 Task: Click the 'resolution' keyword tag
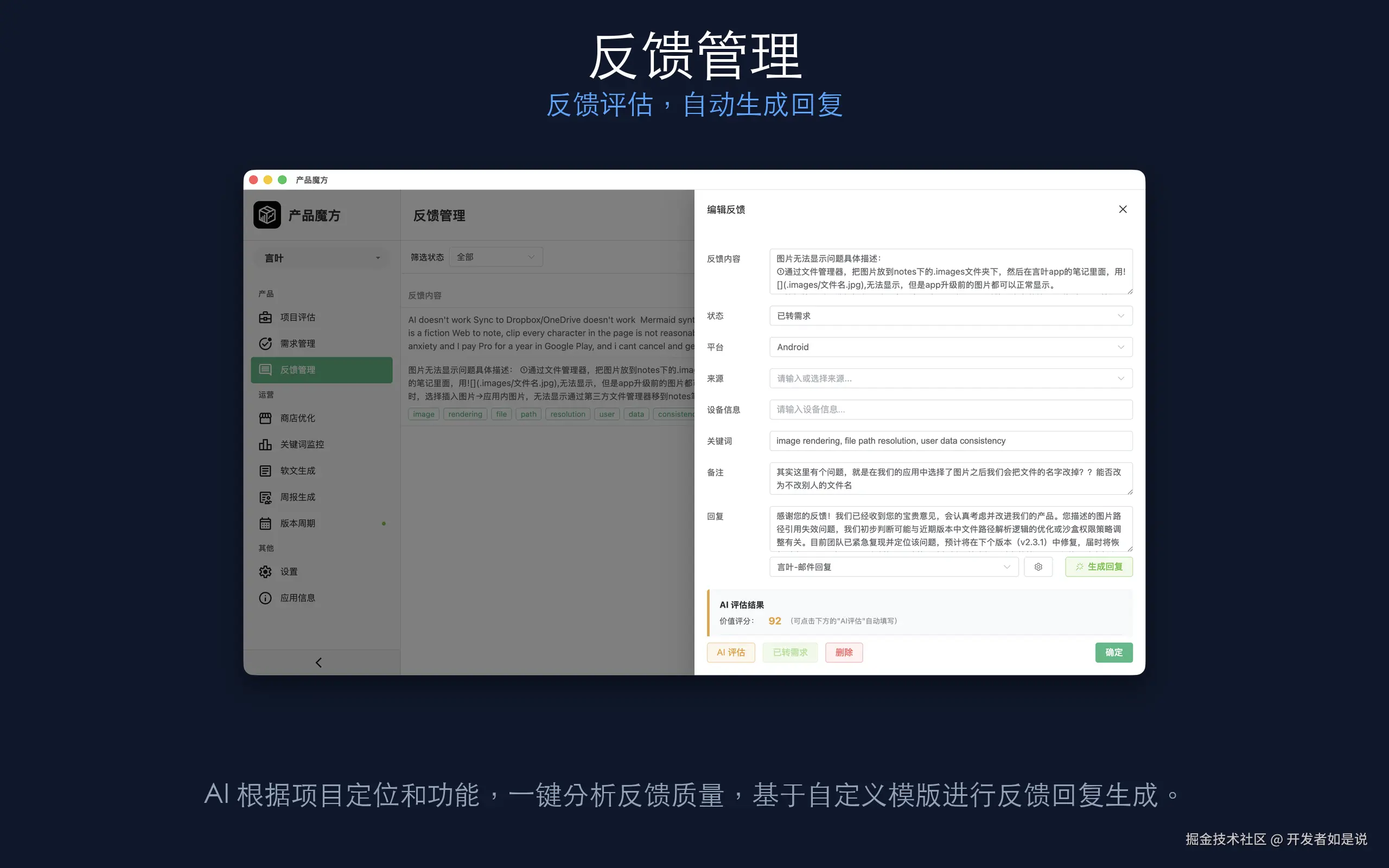[x=568, y=414]
